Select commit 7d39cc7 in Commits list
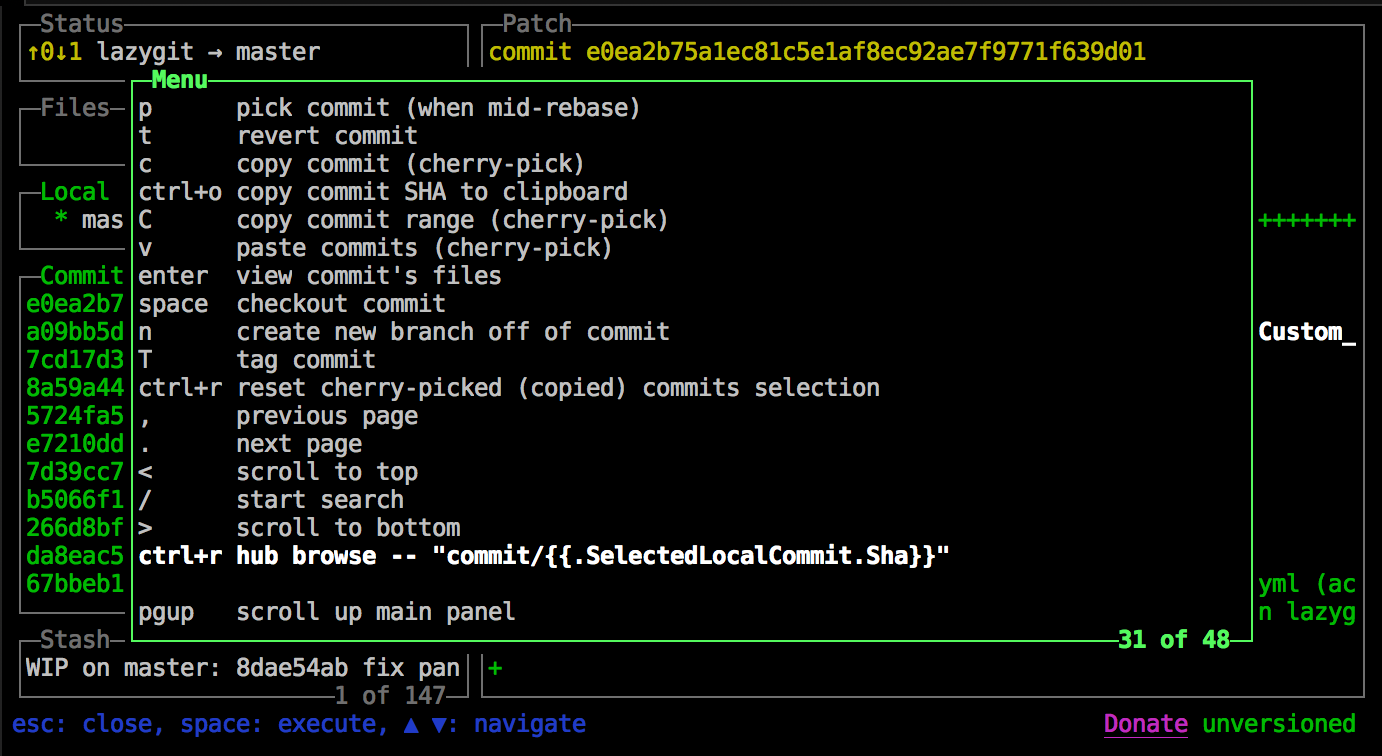Screen dimensions: 1382x756 click(x=76, y=471)
